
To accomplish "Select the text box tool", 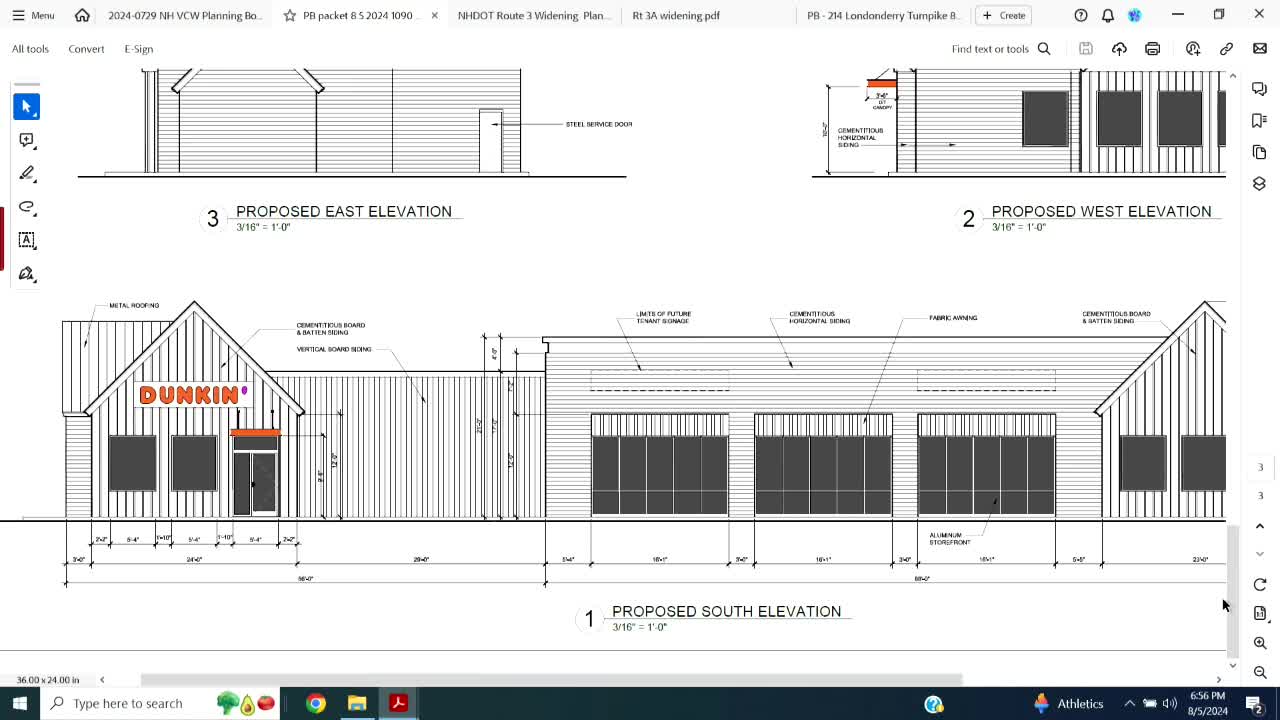I will (26, 240).
